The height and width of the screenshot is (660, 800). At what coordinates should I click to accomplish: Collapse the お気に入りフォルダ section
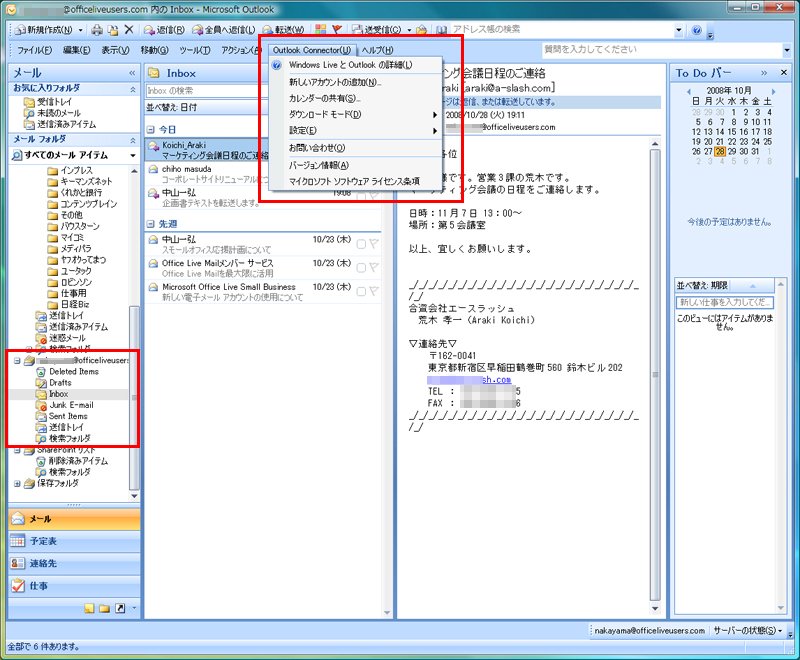133,89
